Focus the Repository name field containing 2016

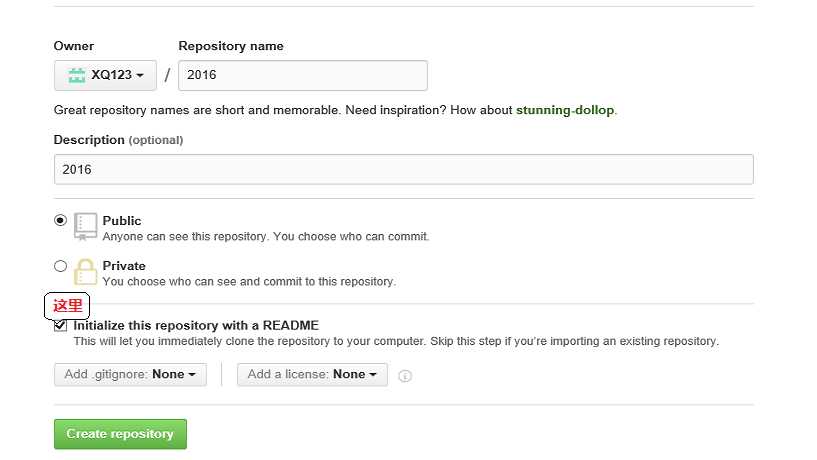click(x=302, y=75)
